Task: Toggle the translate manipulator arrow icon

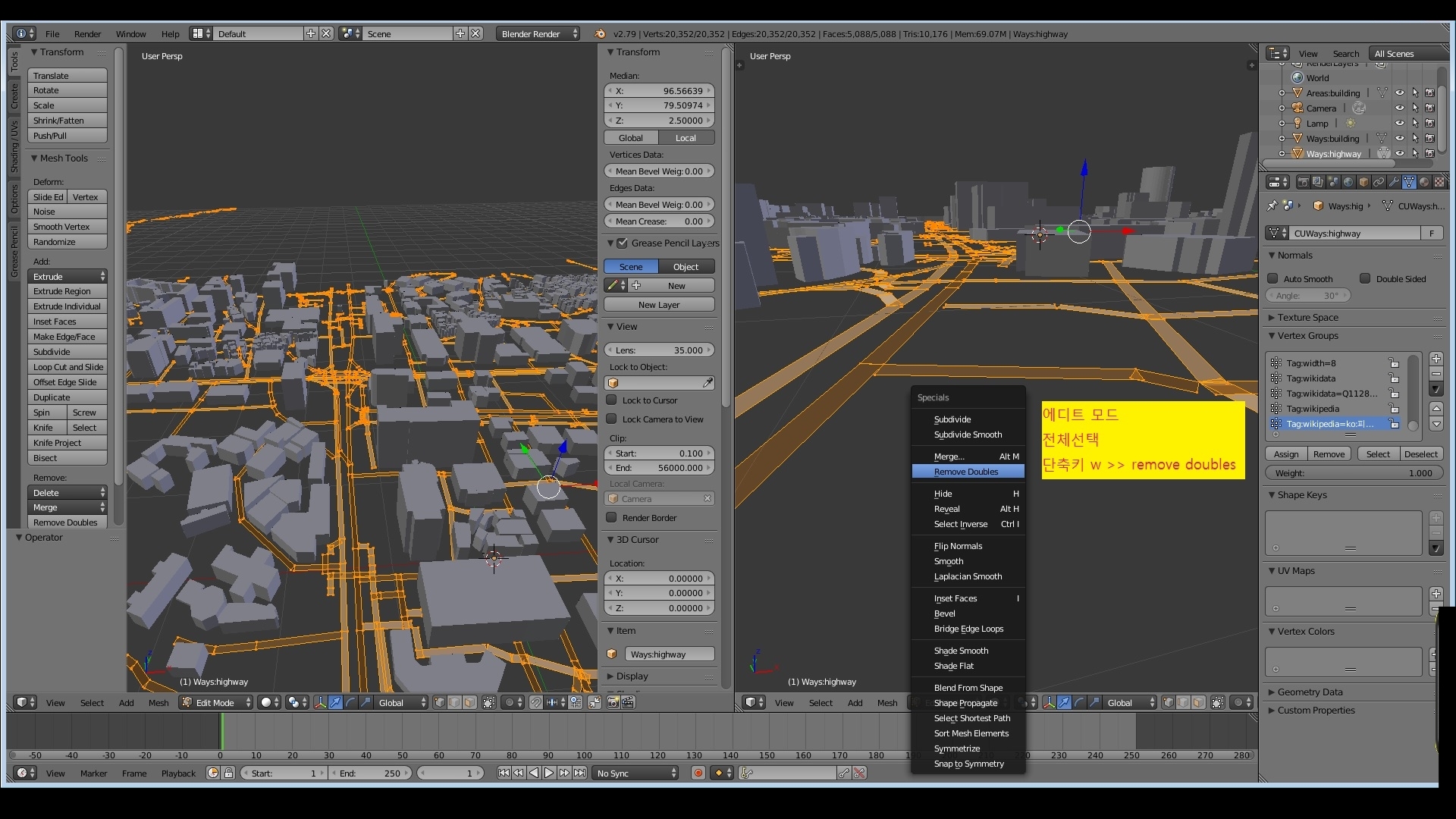Action: point(335,702)
